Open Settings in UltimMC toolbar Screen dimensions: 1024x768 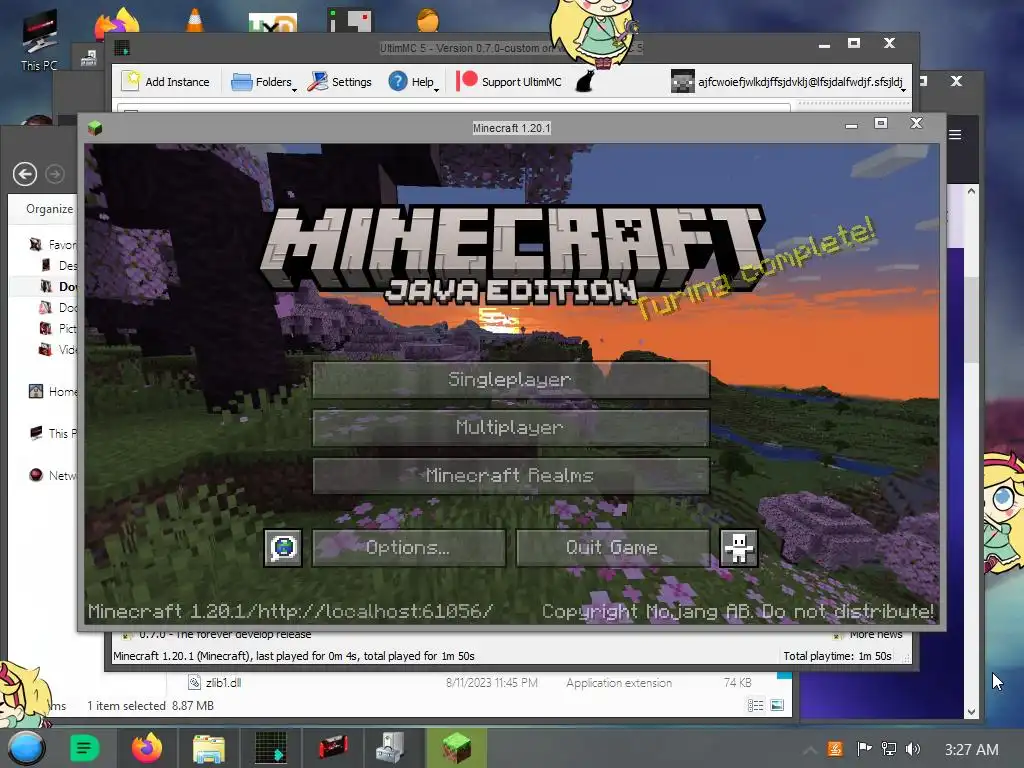coord(340,82)
